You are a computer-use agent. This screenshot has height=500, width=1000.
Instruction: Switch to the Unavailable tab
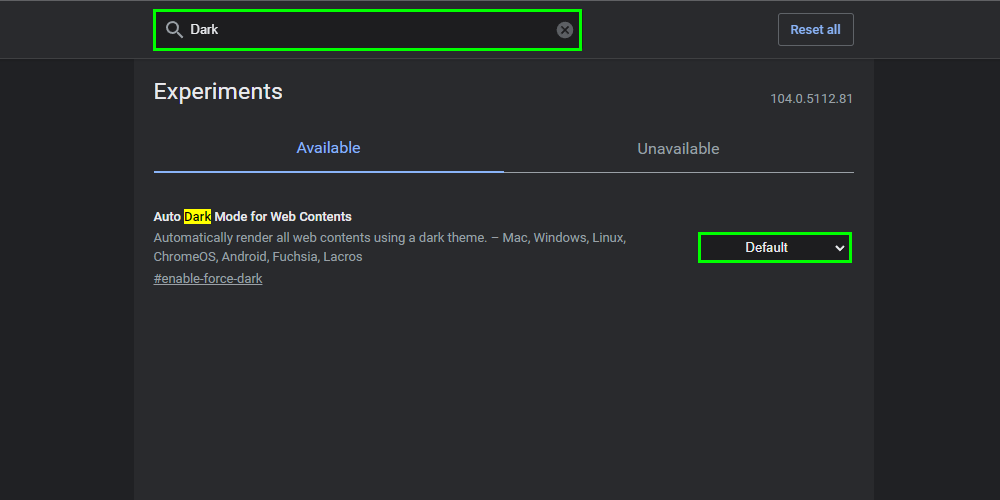point(678,149)
